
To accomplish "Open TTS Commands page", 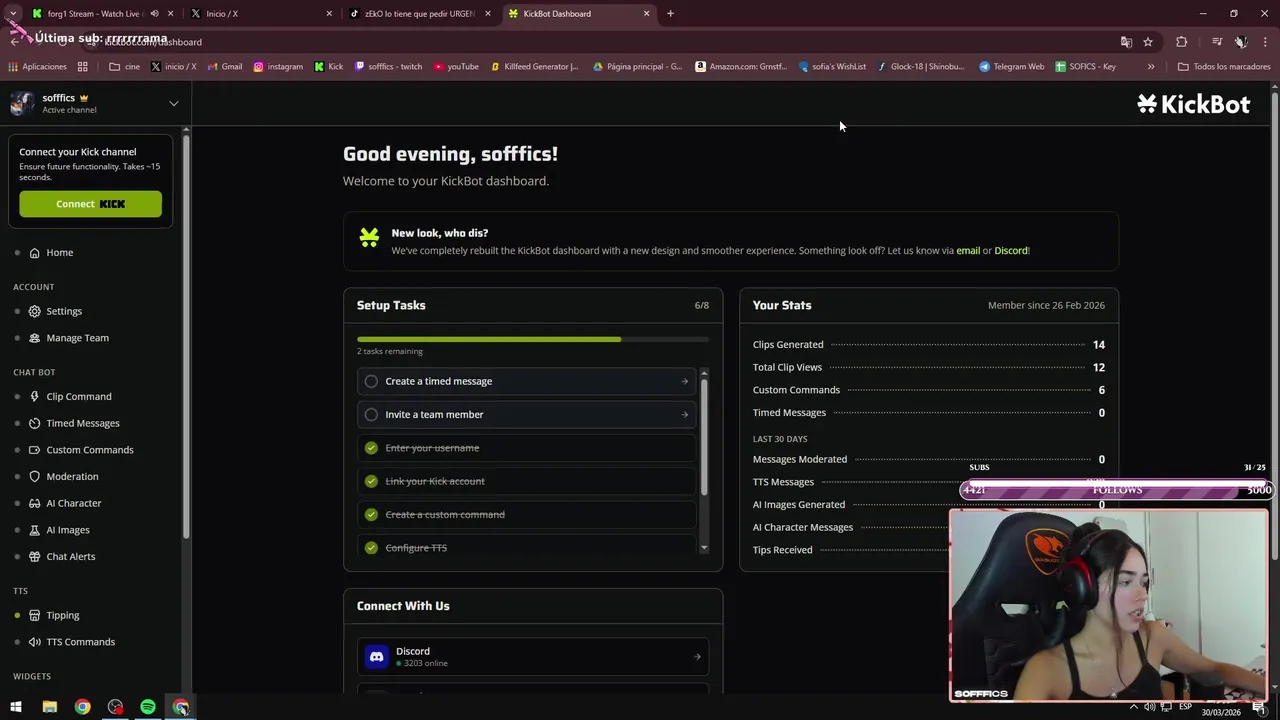I will [x=80, y=642].
